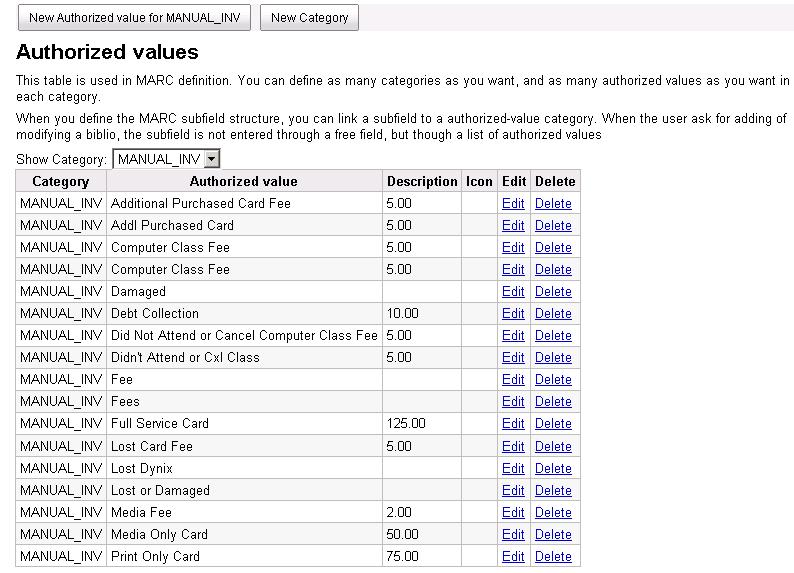This screenshot has height=573, width=794.
Task: Edit Did Not Attend or Cancel Computer Class Fee
Action: 513,335
